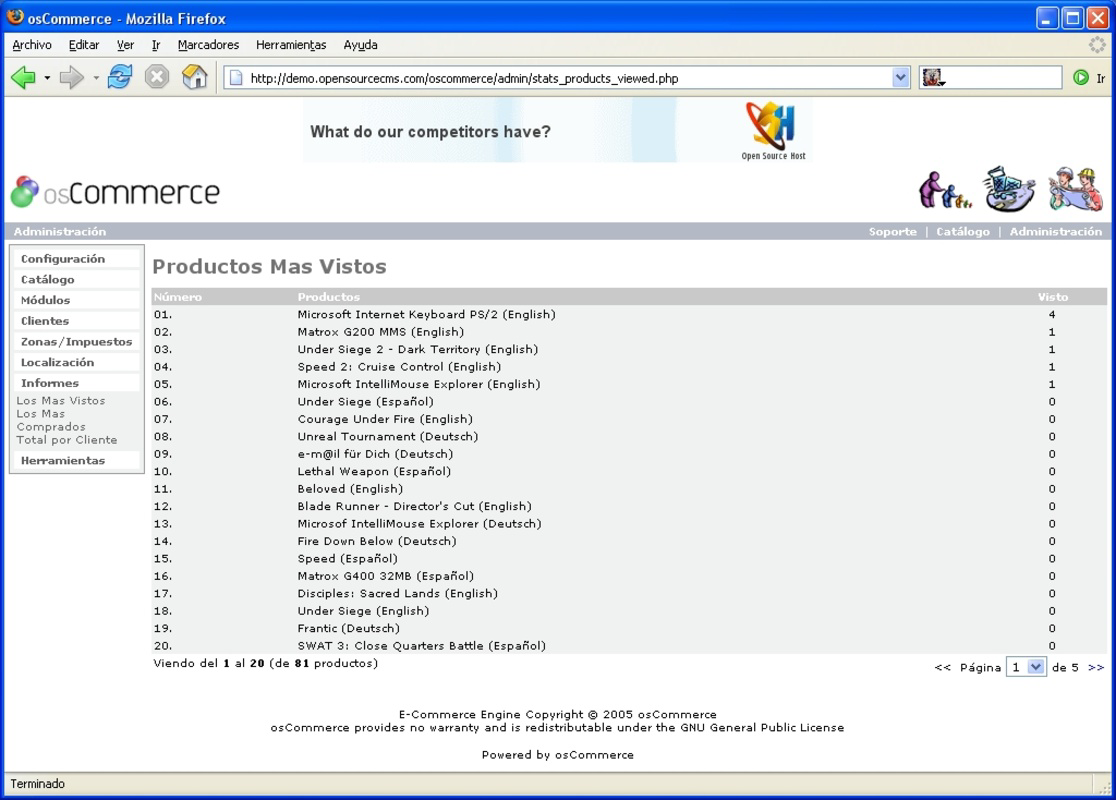
Task: Open the Ir menu
Action: coord(156,45)
